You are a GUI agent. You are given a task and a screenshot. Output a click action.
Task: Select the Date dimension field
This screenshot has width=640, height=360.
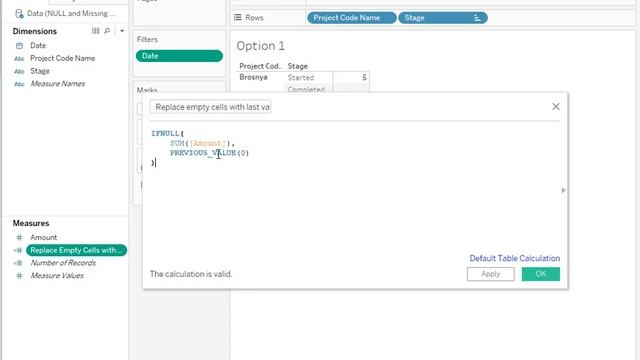pyautogui.click(x=38, y=46)
